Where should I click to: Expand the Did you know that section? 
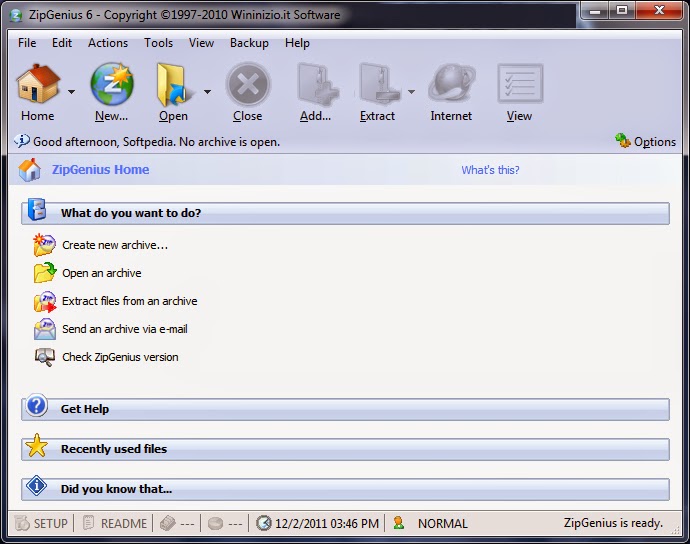point(345,489)
